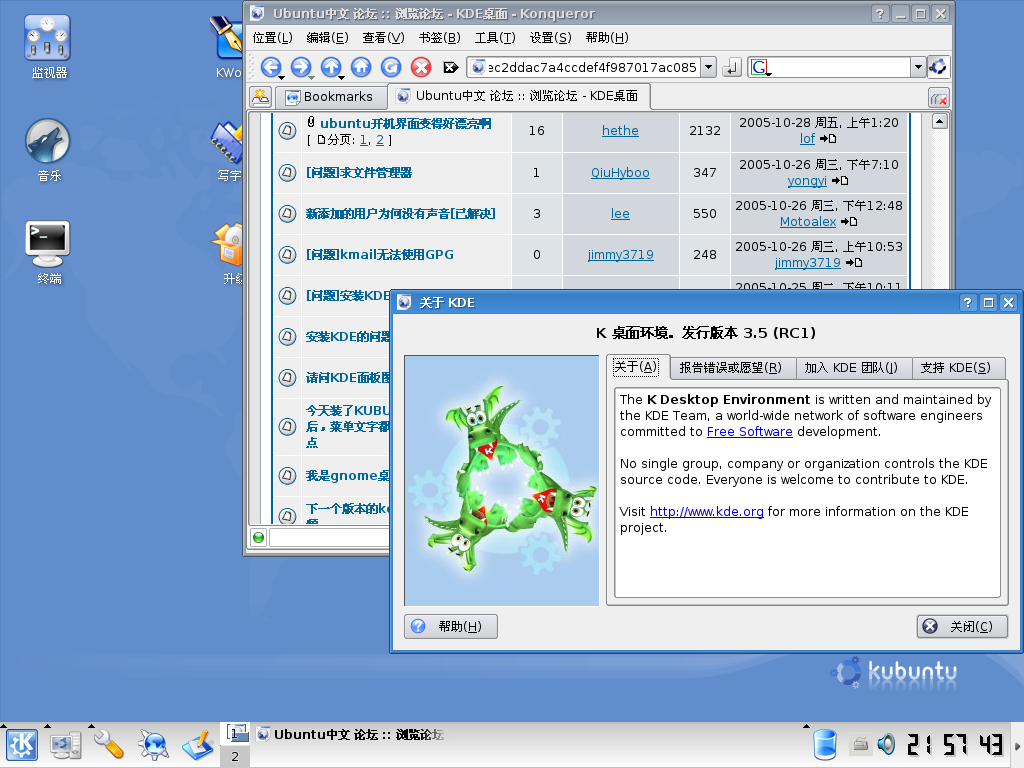
Task: Open the location URL history dropdown
Action: pyautogui.click(x=709, y=67)
